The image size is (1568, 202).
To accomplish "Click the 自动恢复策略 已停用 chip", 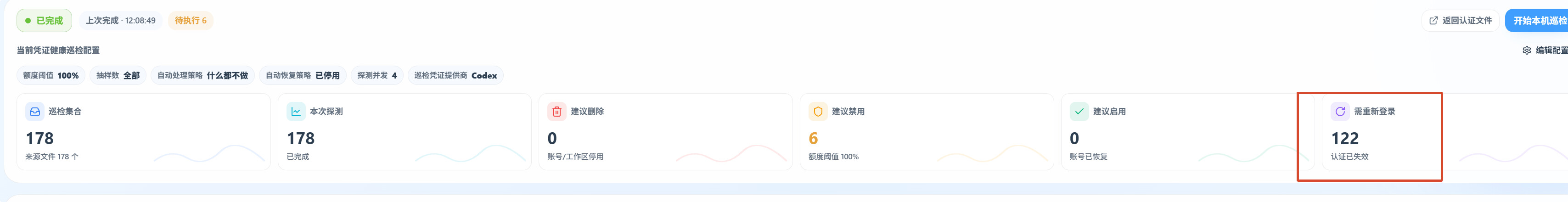I will (303, 75).
